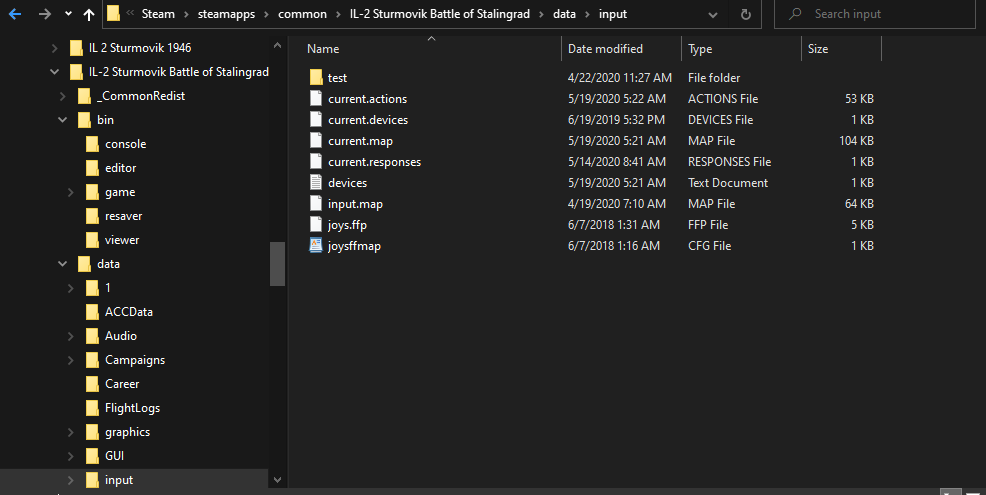This screenshot has height=495, width=986.
Task: Open address bar previous locations dropdown
Action: (712, 14)
